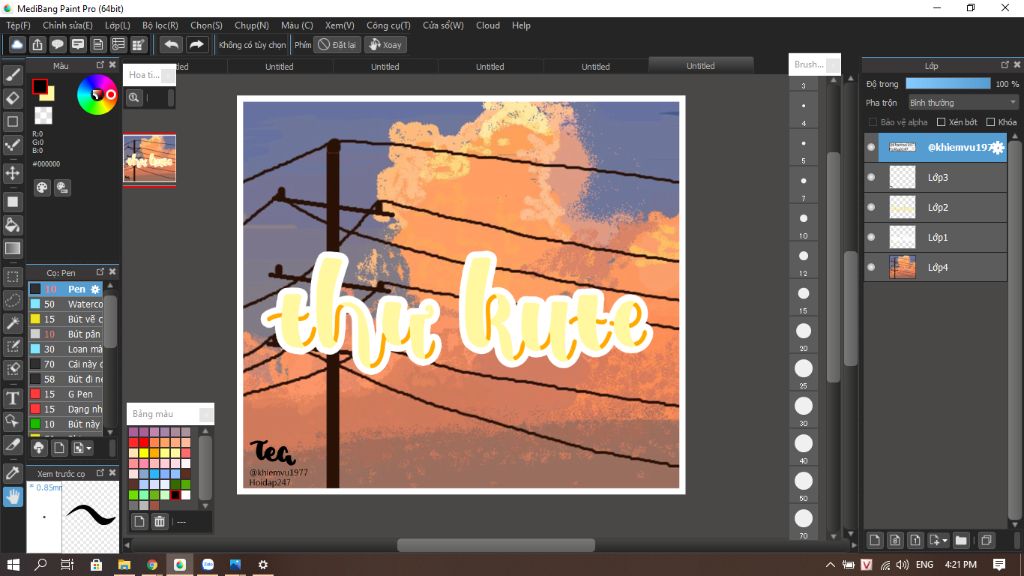The height and width of the screenshot is (576, 1024).
Task: Select the Divide/dot line tool
Action: tap(12, 144)
